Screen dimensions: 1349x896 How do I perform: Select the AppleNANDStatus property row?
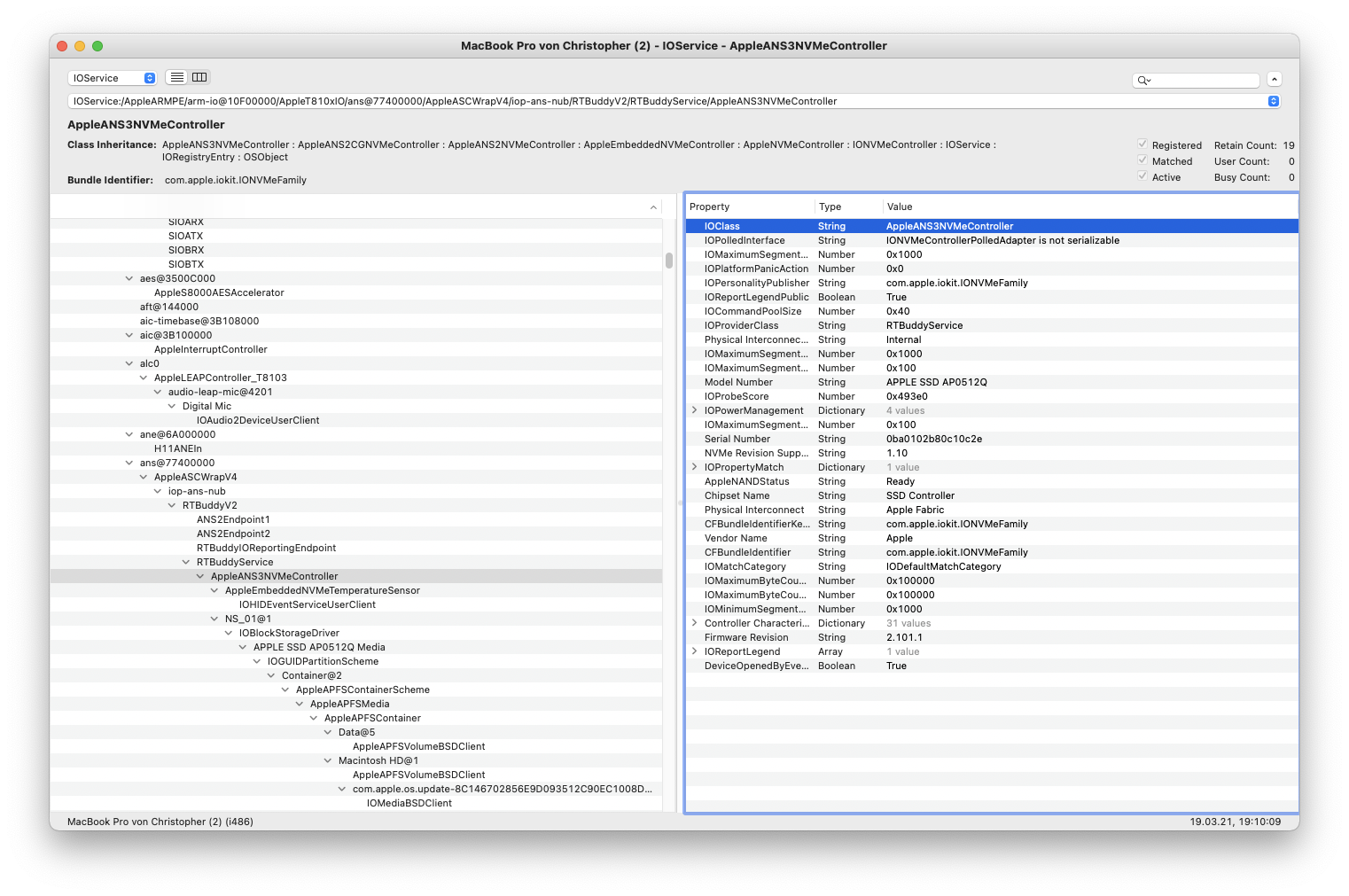tap(992, 481)
